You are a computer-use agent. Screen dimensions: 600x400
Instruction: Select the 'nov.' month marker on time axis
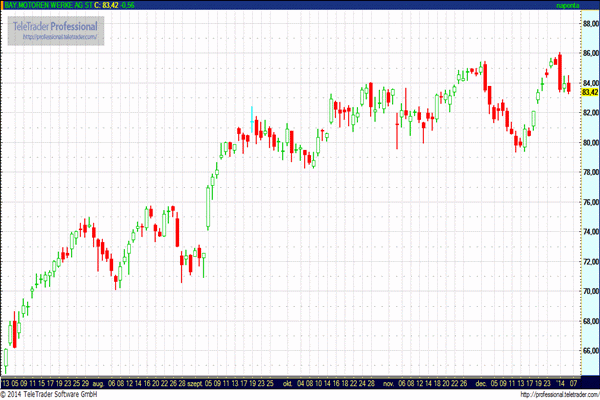pos(388,384)
